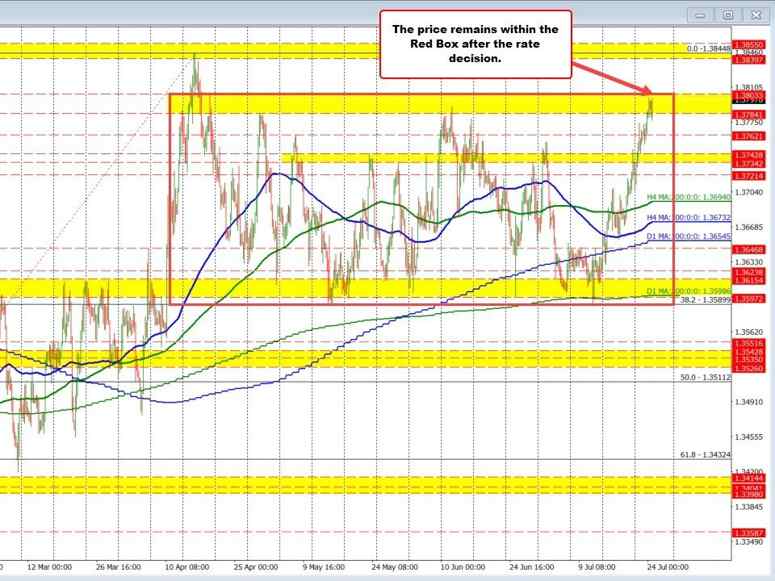Click the red 1.38550 price level tag
775x581 pixels.
[x=749, y=45]
